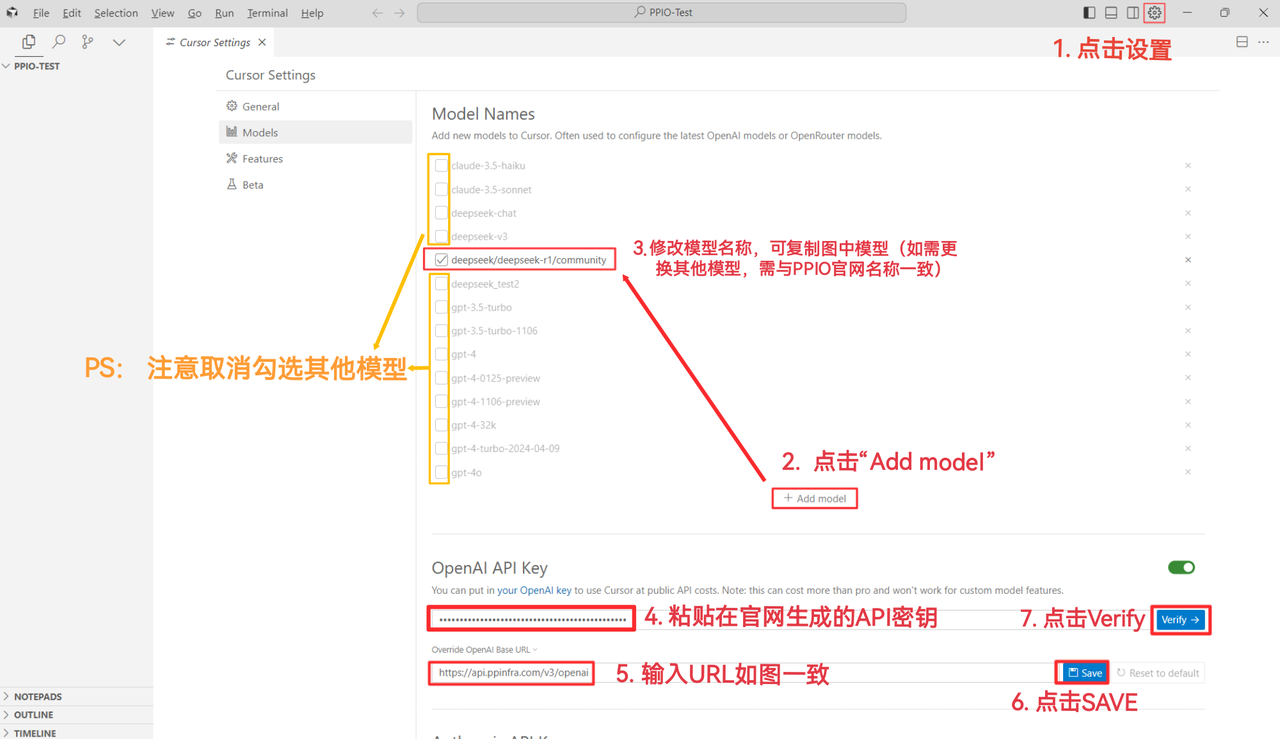This screenshot has height=739, width=1280.
Task: Enable the gpt-4o checkbox
Action: coord(441,472)
